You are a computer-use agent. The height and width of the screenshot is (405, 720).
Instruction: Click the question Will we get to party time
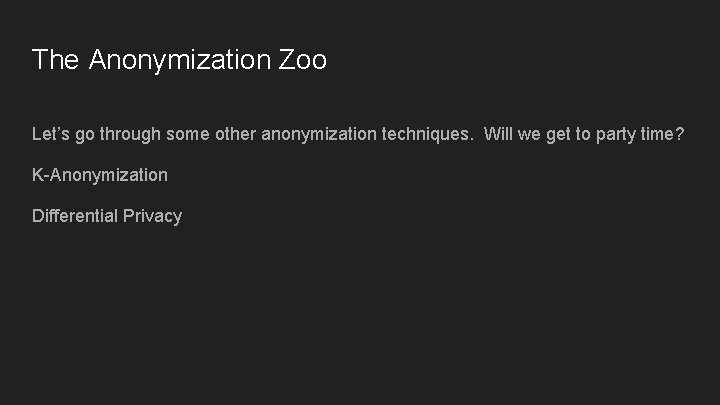click(x=584, y=134)
